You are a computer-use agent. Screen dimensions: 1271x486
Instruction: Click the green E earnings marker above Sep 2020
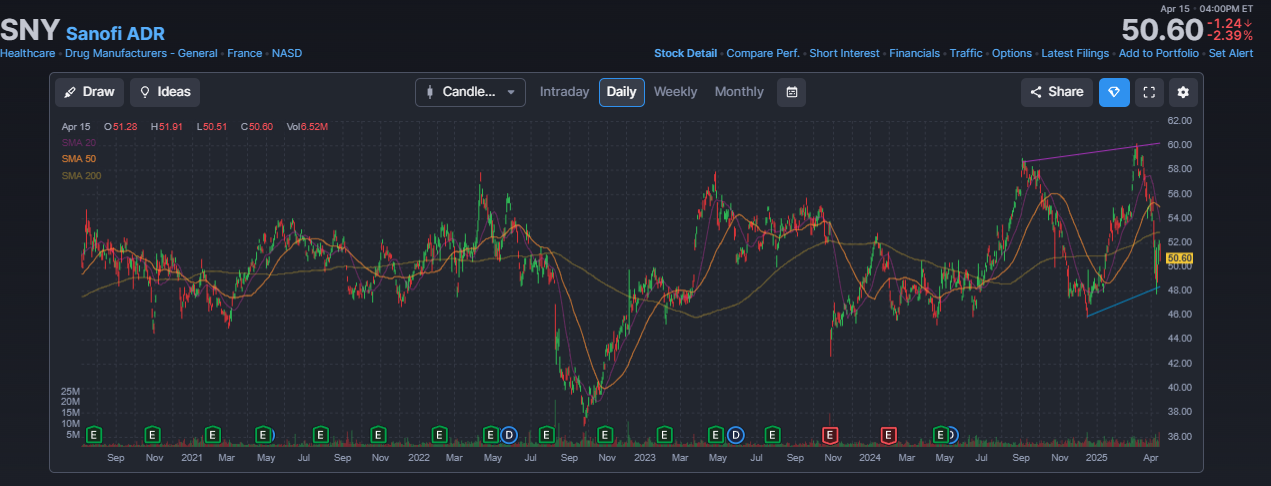point(95,434)
